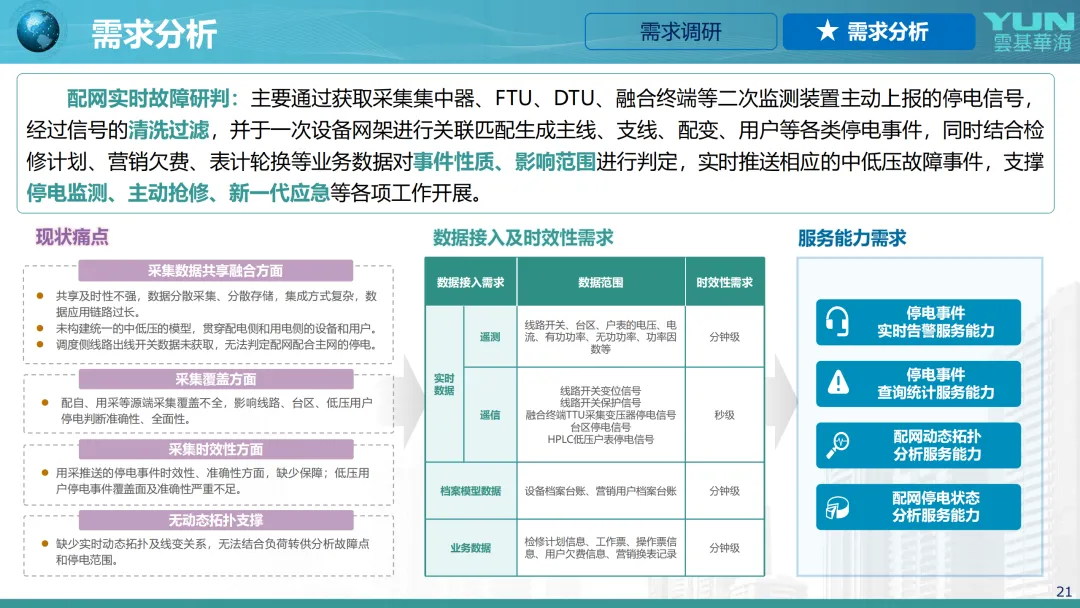Viewport: 1080px width, 608px height.
Task: Click the YUN 雲基華海 logo
Action: pos(1030,32)
